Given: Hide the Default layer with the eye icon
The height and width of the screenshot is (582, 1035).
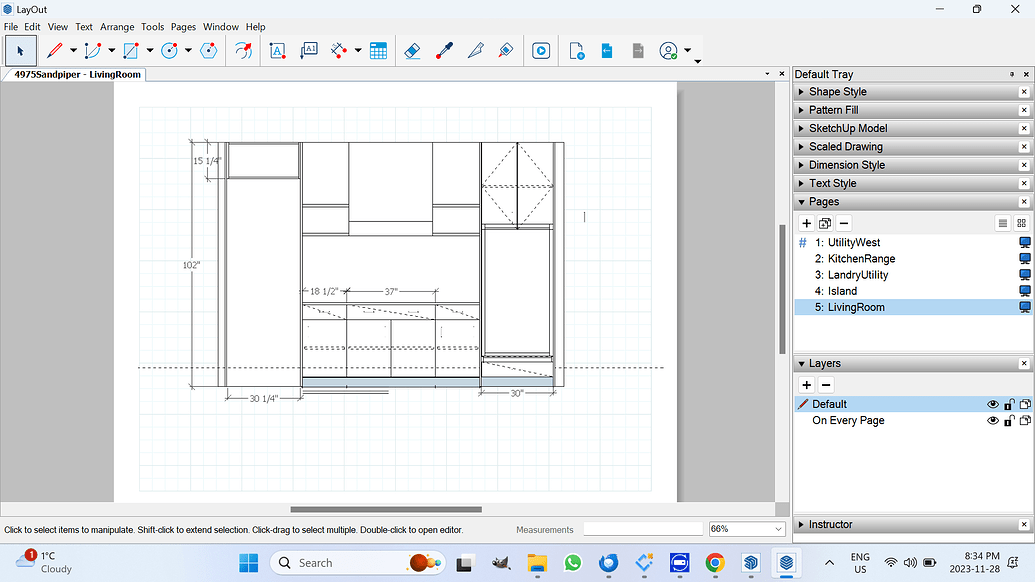Looking at the screenshot, I should [x=992, y=403].
